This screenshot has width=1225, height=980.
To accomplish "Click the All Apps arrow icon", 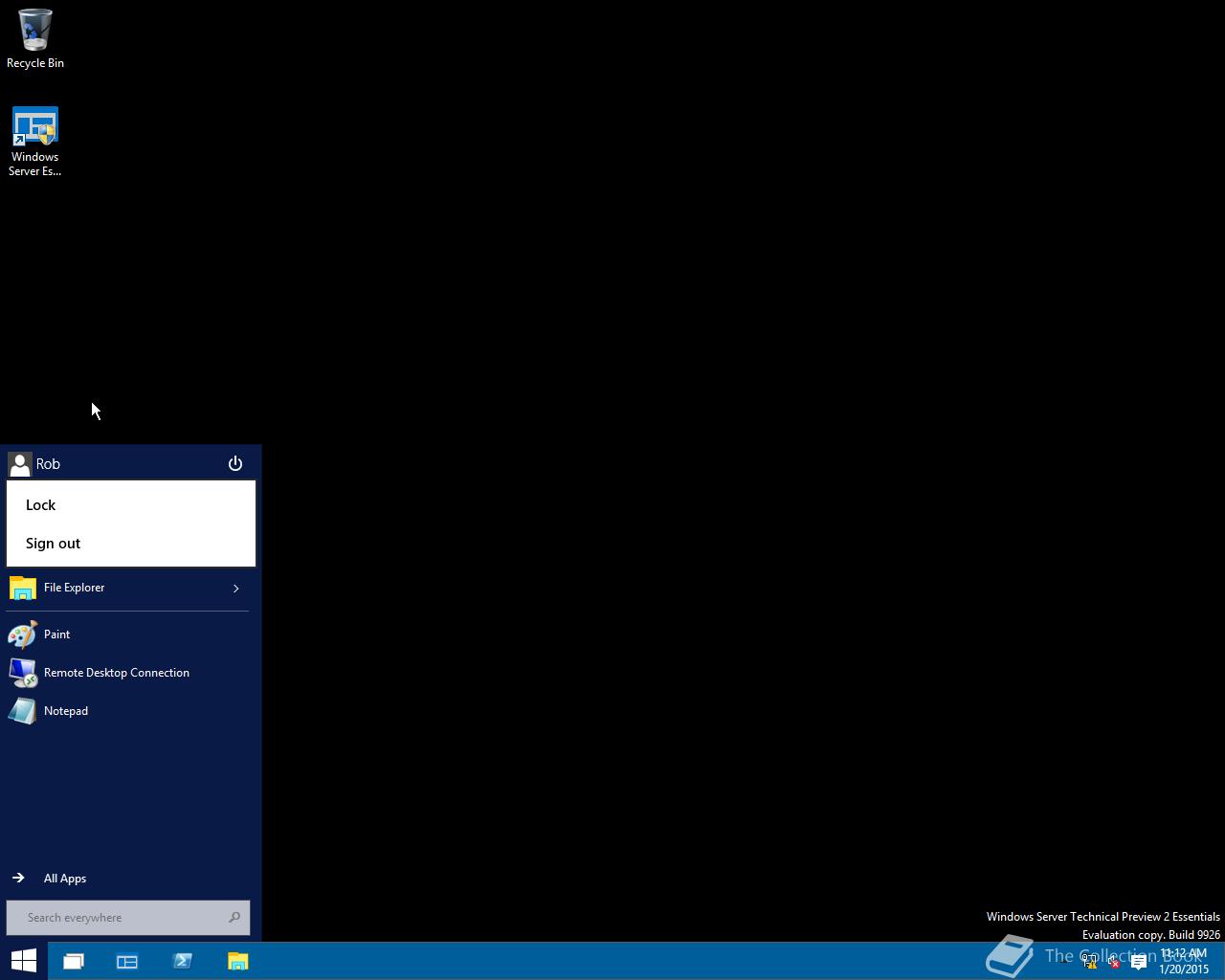I will (18, 878).
